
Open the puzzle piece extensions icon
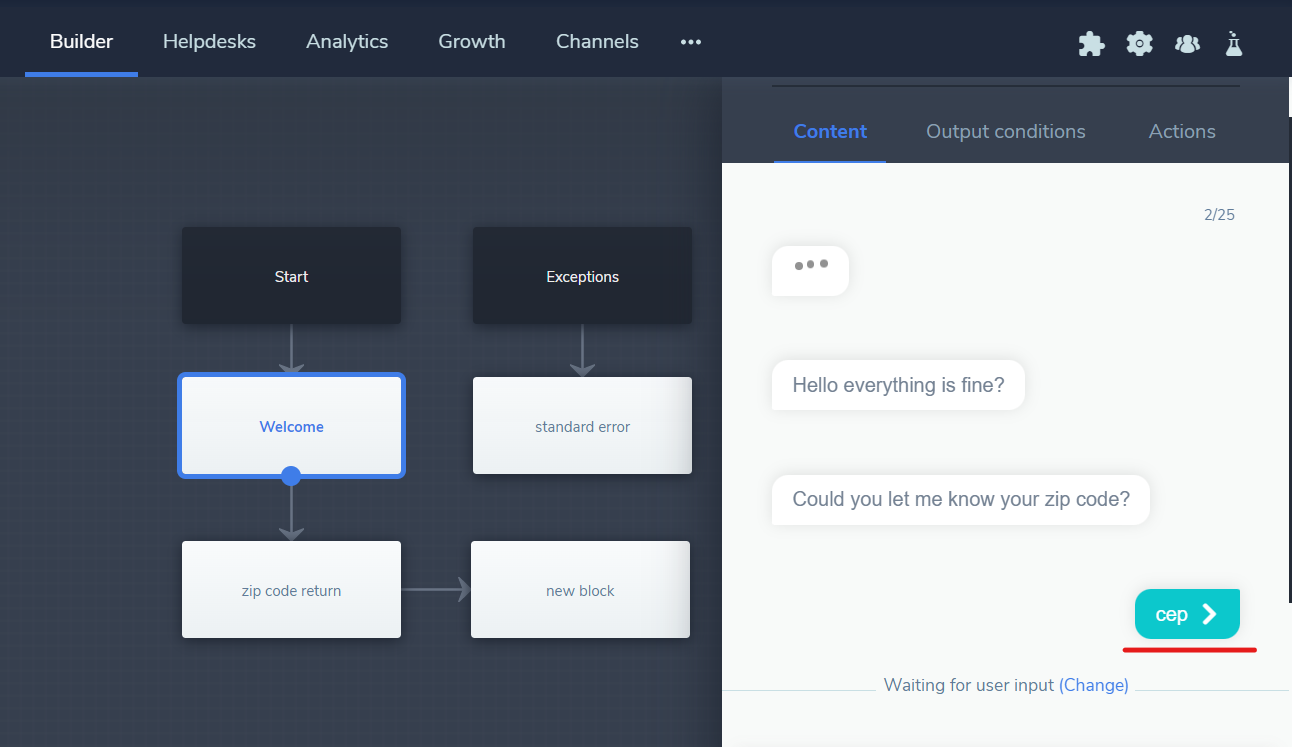pos(1091,43)
